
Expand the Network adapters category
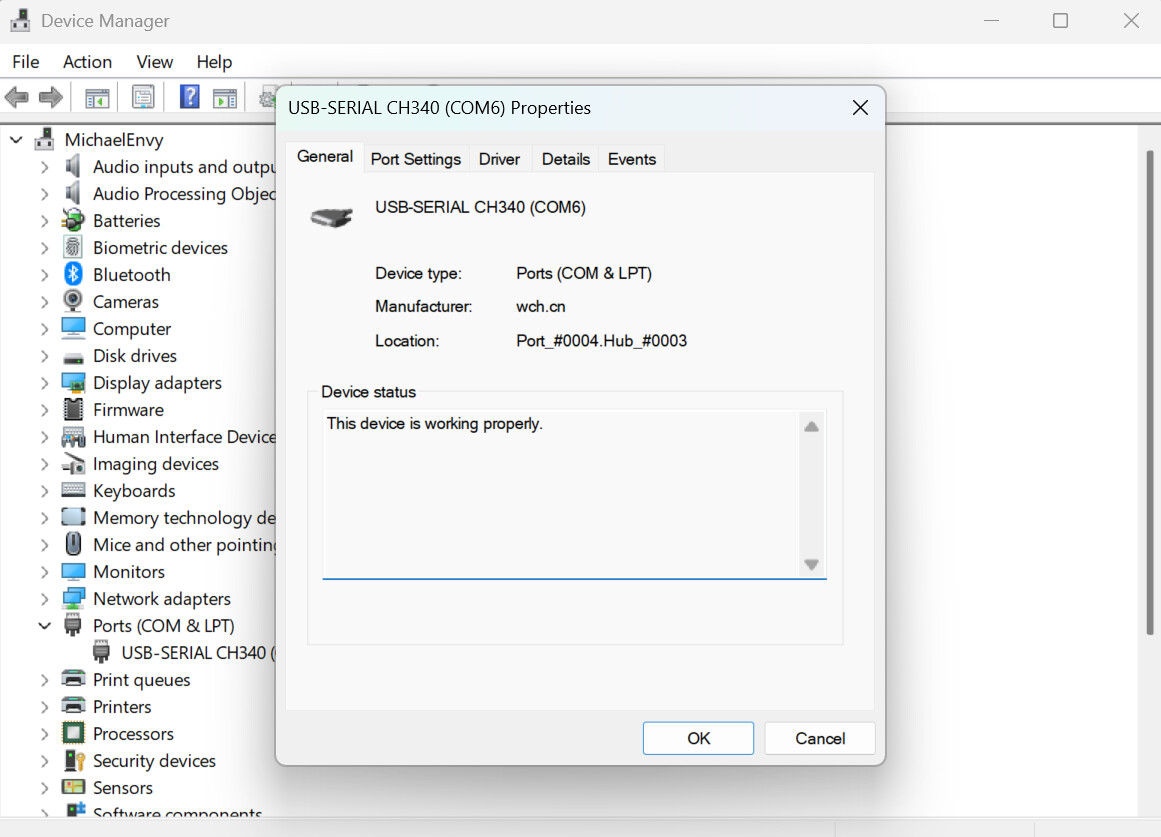click(x=44, y=599)
